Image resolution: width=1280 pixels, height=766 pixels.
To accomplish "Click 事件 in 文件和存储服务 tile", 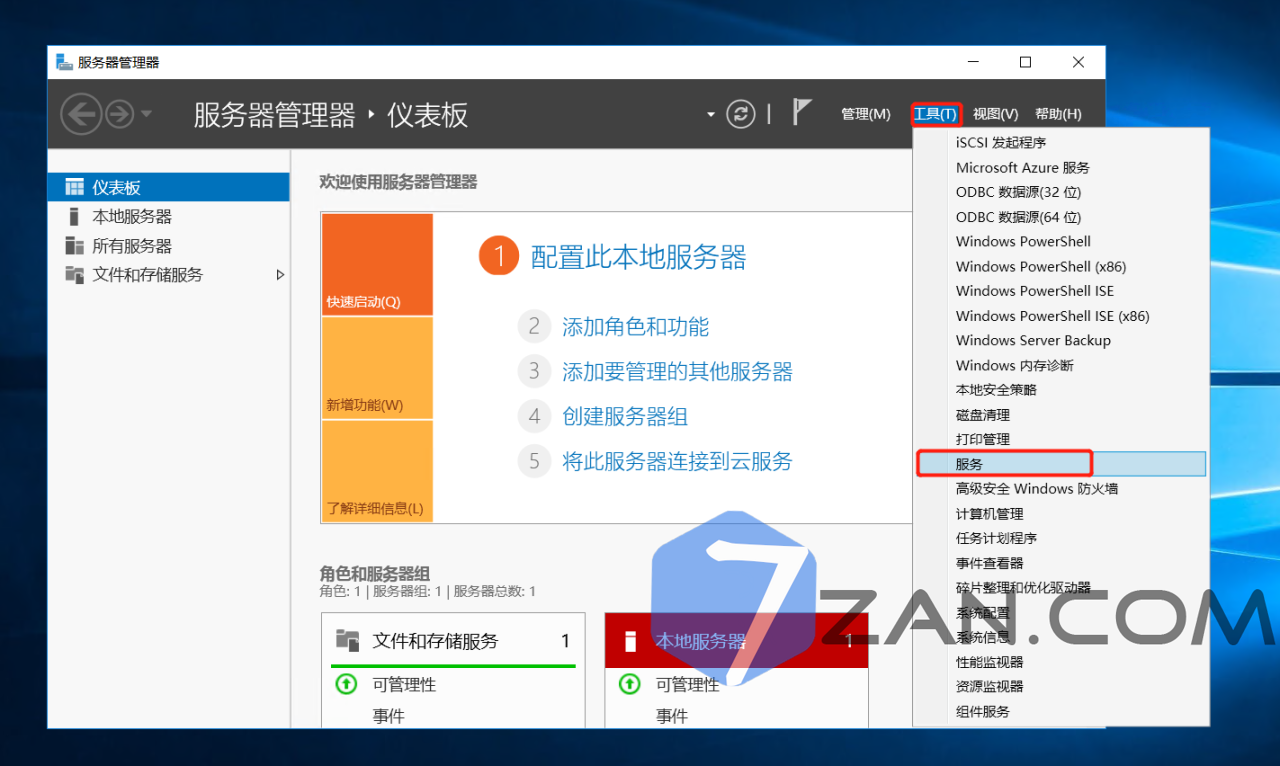I will point(388,716).
